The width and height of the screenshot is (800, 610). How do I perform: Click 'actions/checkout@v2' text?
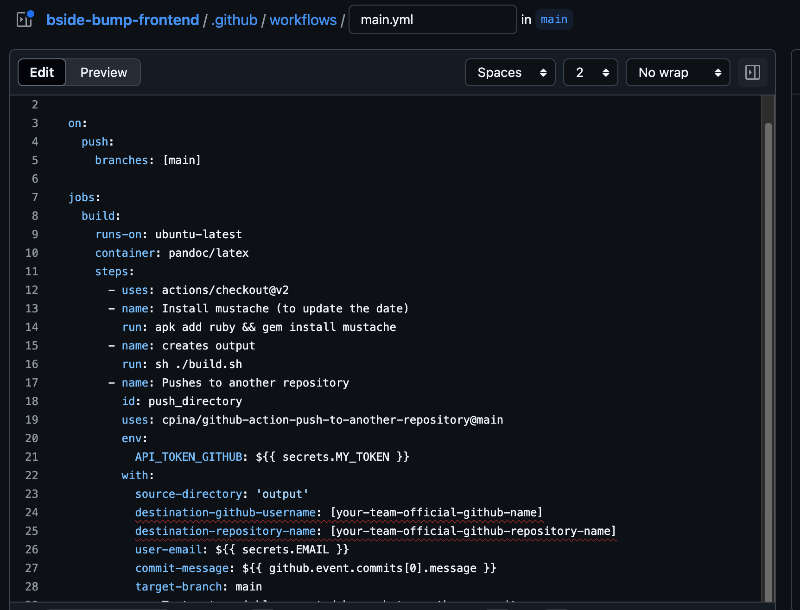225,290
